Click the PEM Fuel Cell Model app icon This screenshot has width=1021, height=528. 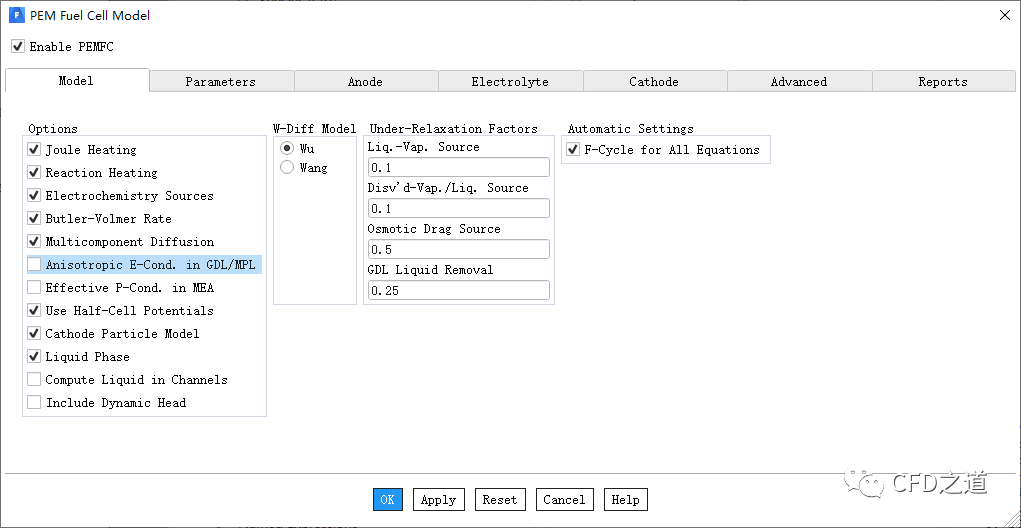tap(16, 15)
